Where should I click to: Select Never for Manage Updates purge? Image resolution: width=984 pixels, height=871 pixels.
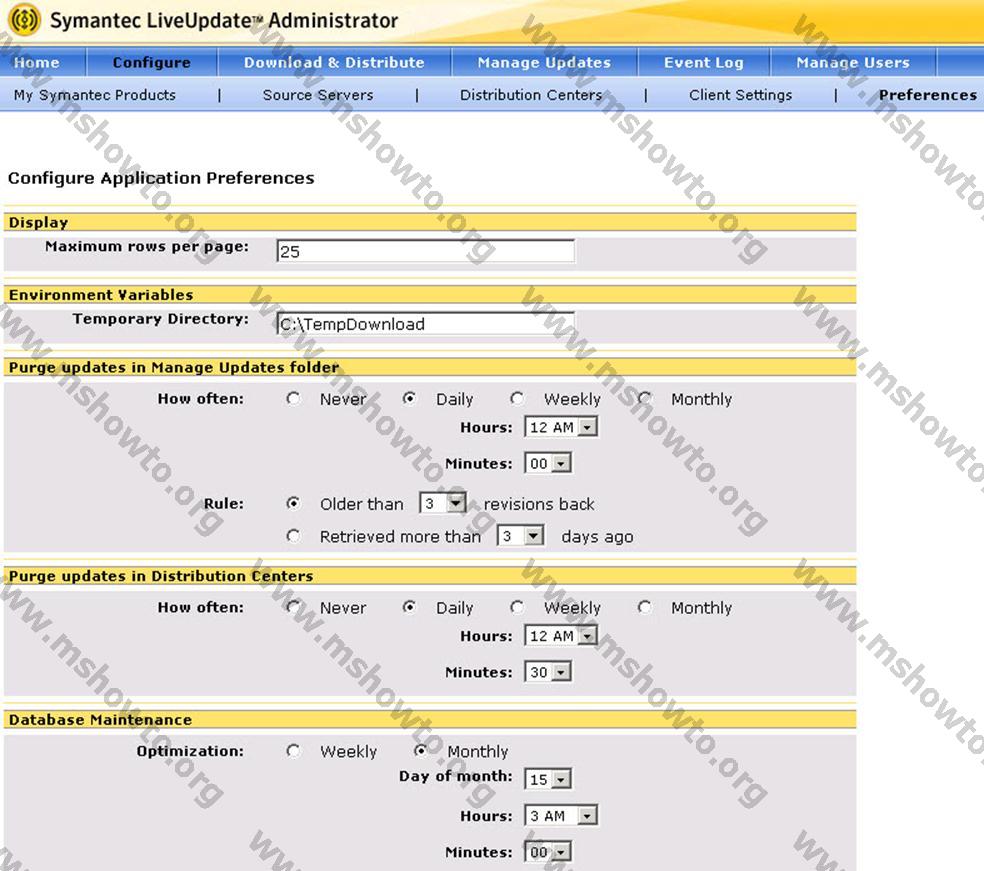[293, 398]
